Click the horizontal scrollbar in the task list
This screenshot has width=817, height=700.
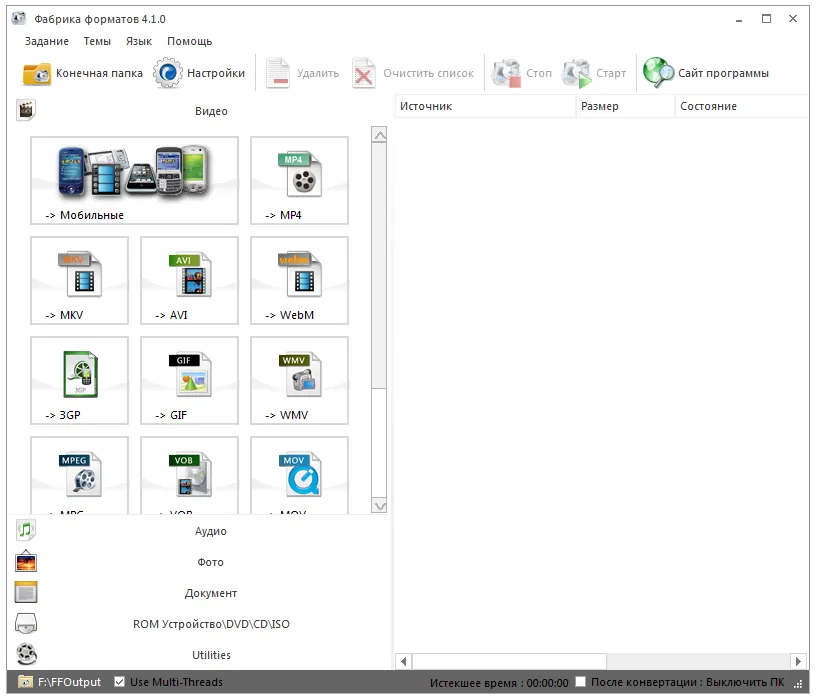pyautogui.click(x=510, y=661)
